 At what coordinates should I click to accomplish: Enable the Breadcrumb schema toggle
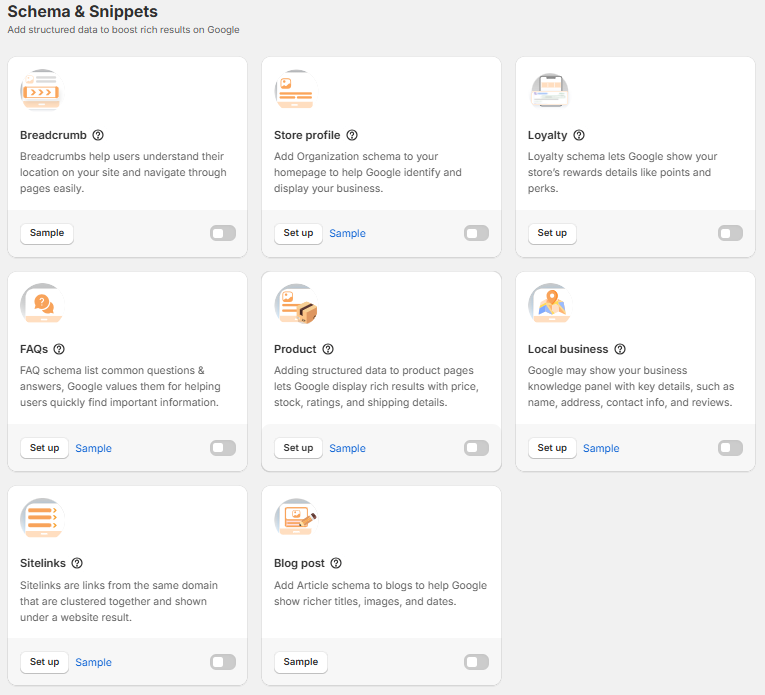tap(223, 233)
